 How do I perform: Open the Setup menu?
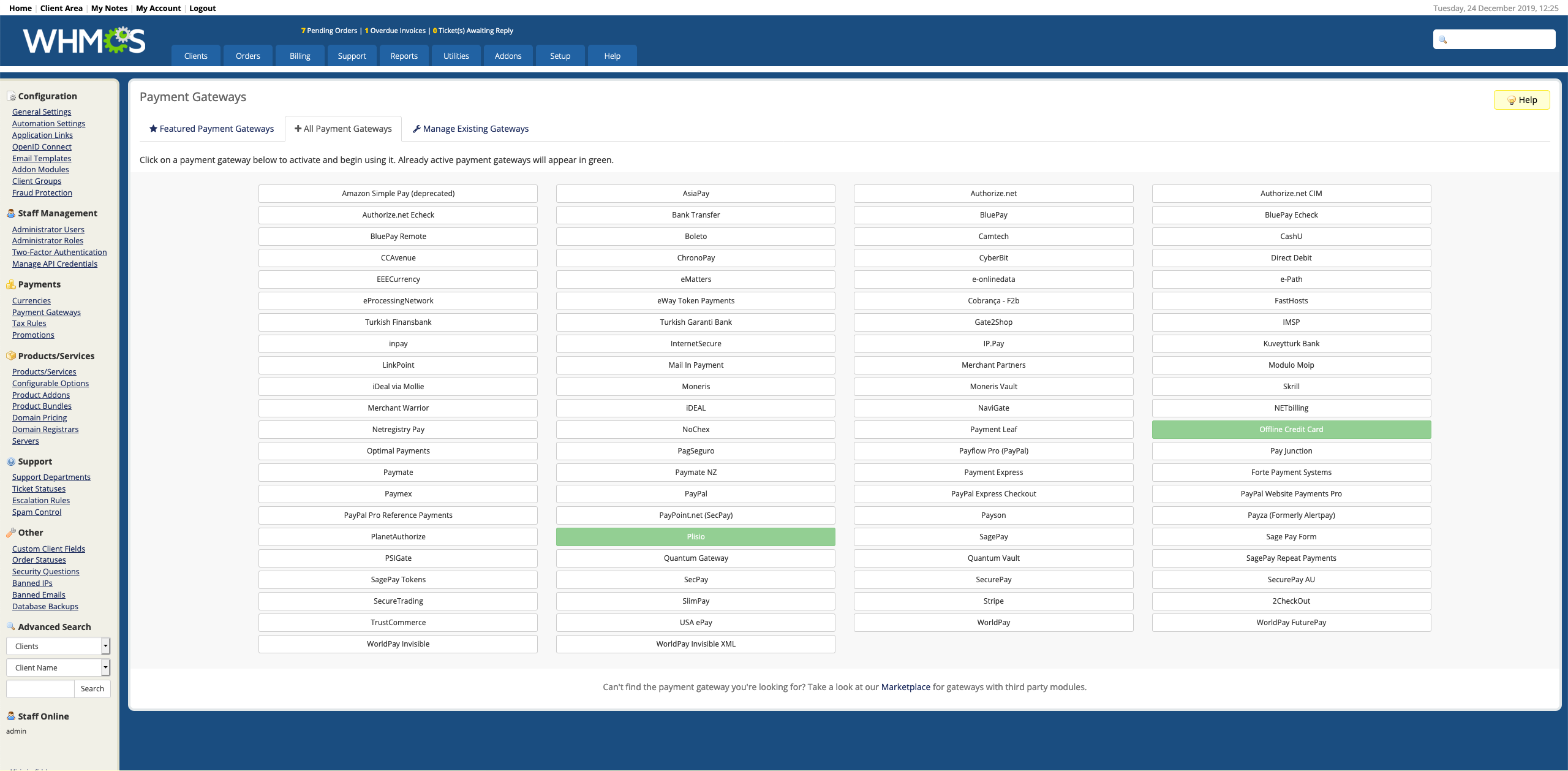560,56
